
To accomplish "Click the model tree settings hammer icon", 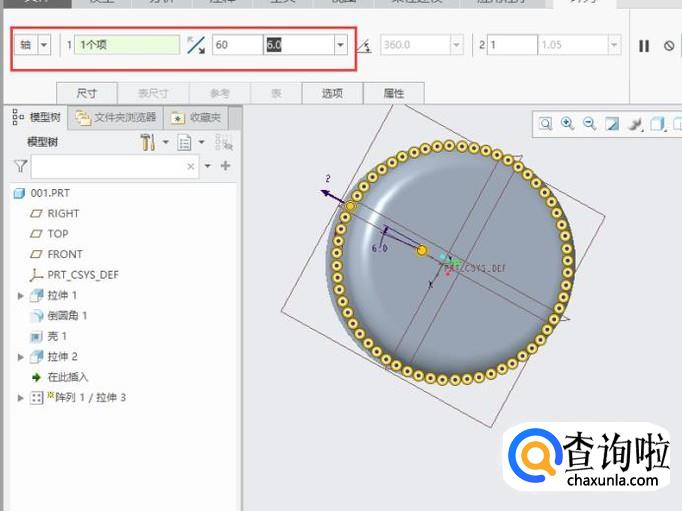I will tap(148, 143).
